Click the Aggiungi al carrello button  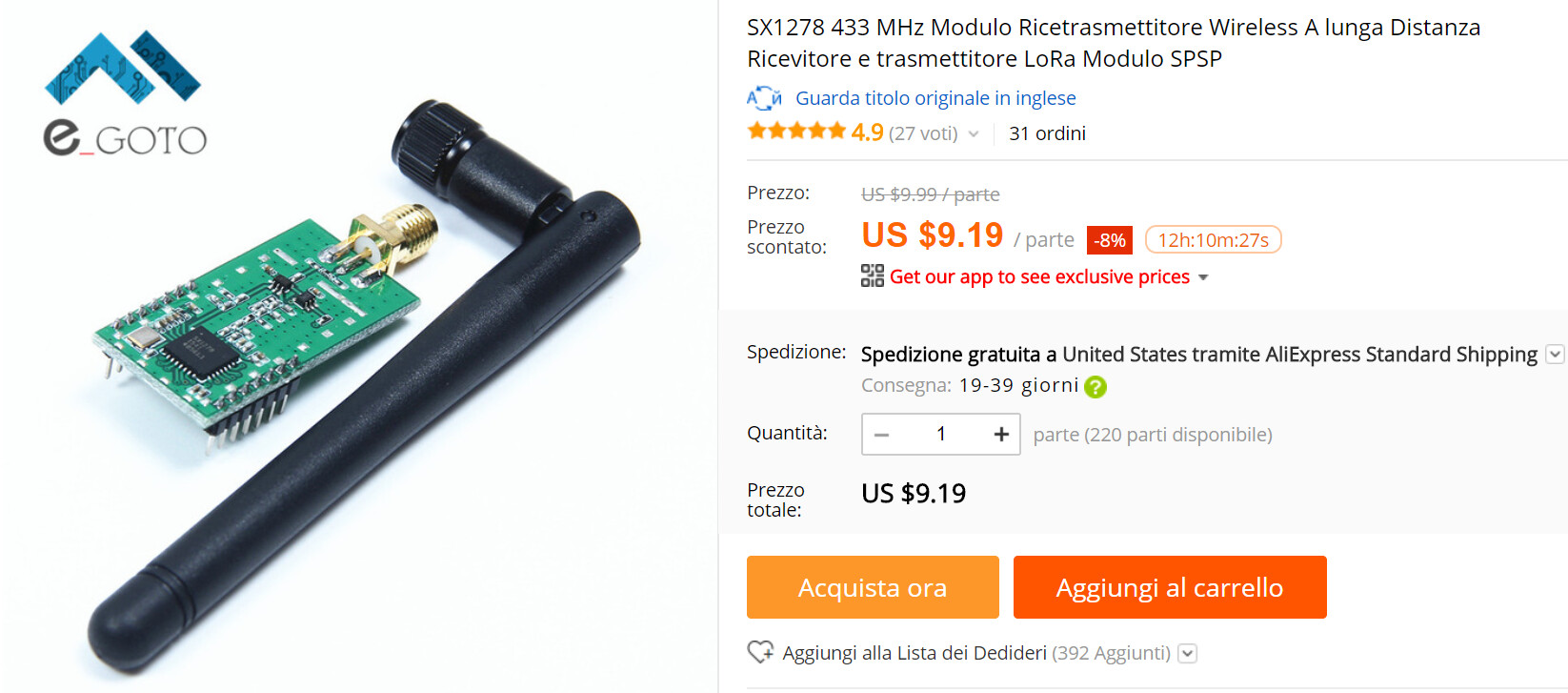click(1170, 587)
